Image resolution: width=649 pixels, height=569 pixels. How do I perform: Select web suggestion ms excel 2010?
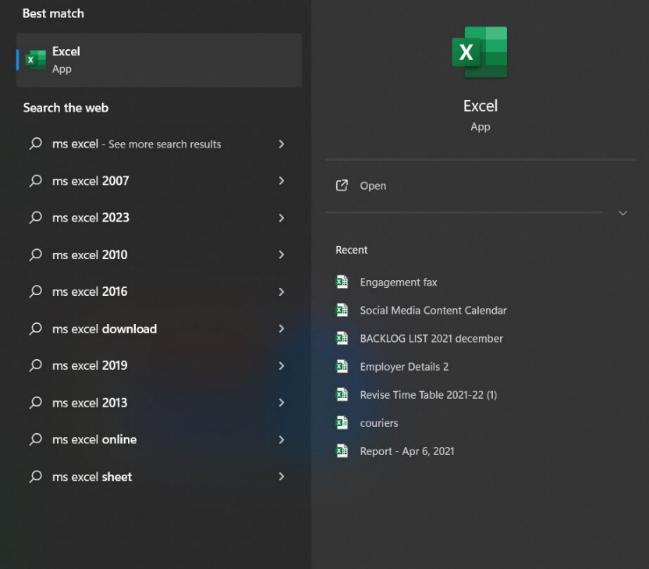click(x=159, y=255)
